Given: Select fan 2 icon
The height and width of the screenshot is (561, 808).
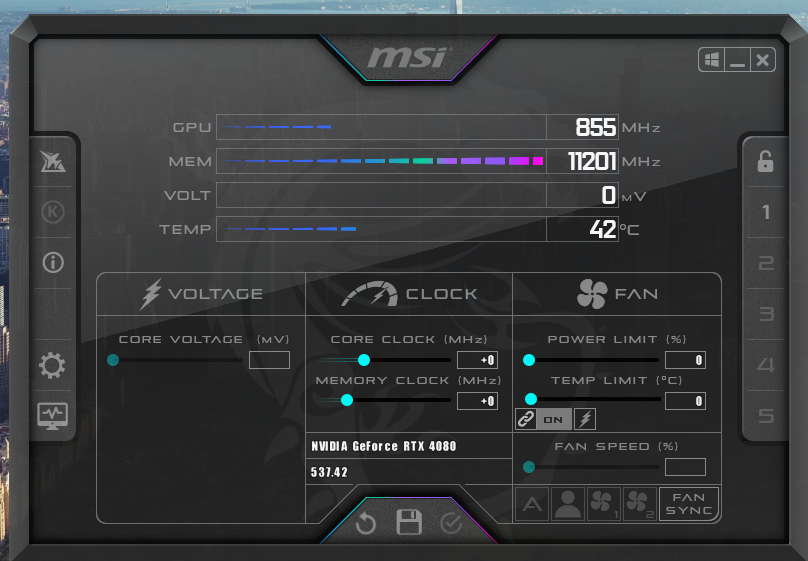Looking at the screenshot, I should [639, 504].
